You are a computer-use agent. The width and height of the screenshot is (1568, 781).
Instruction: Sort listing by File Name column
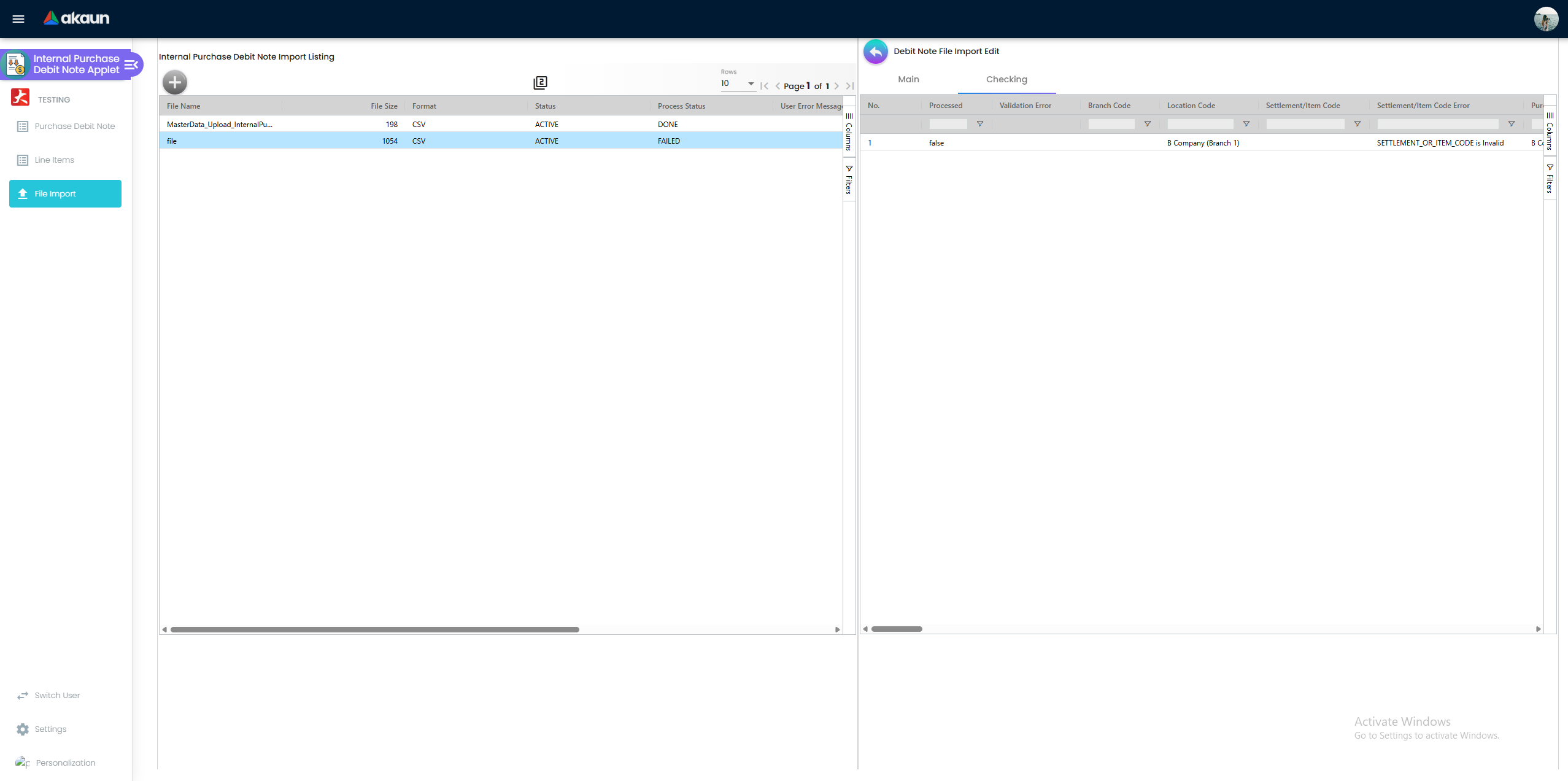[183, 106]
